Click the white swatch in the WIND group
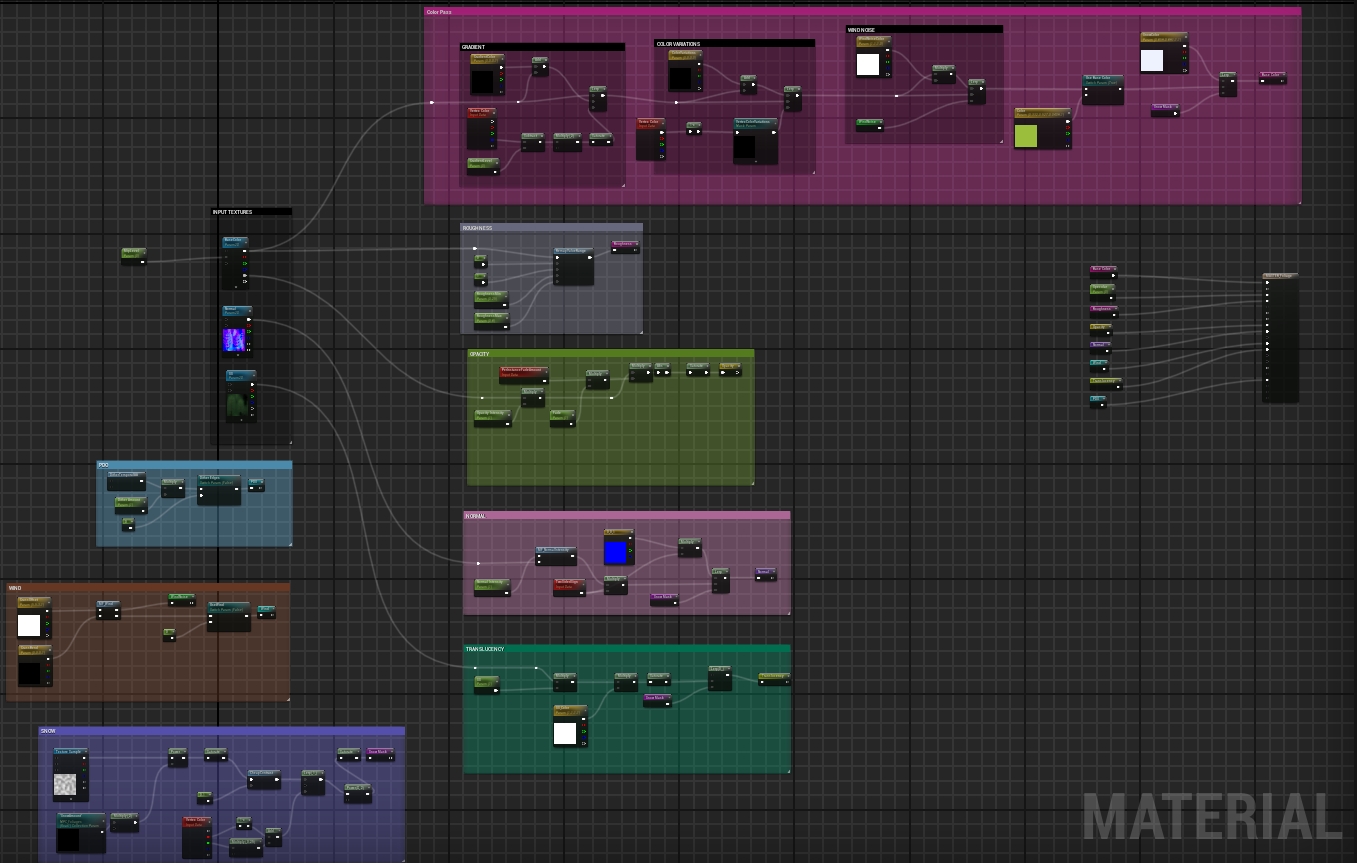The height and width of the screenshot is (863, 1357). 29,626
